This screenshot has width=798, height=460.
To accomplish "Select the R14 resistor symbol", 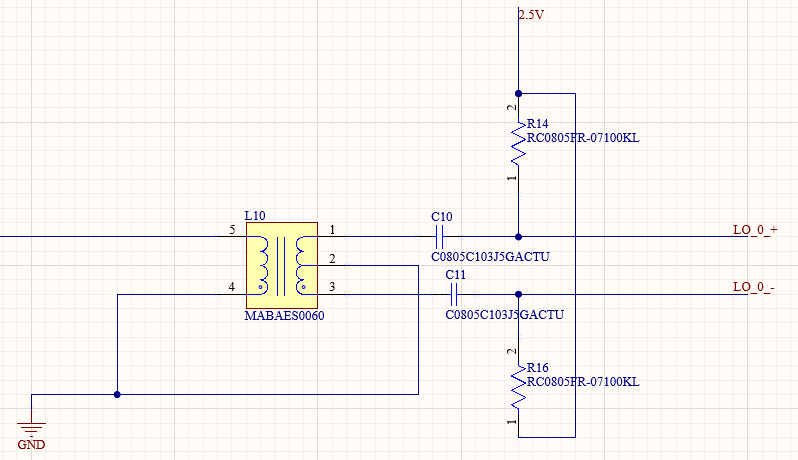I will click(x=518, y=143).
